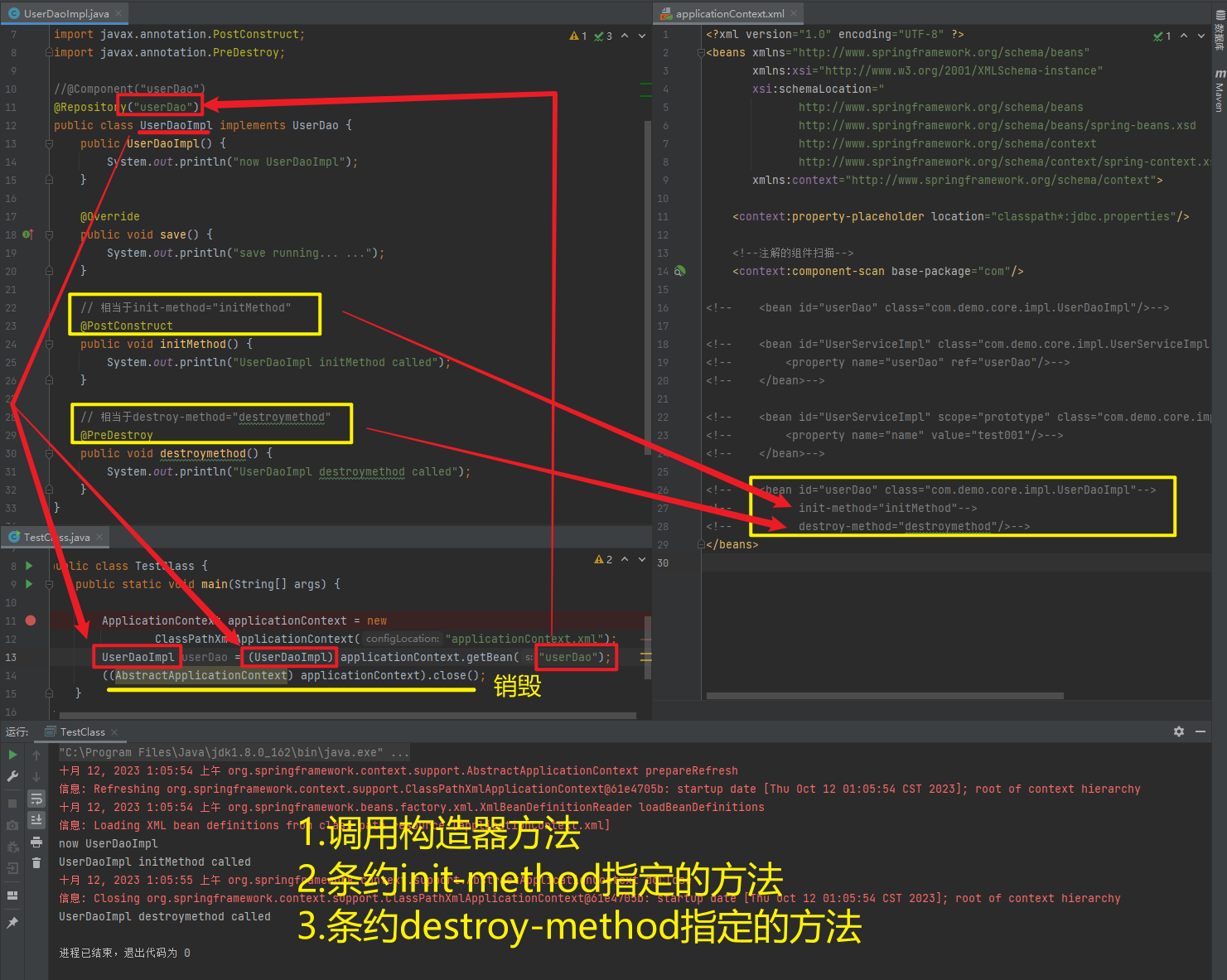This screenshot has width=1227, height=980.
Task: Click the warning count in UserDaoImpl.java
Action: pyautogui.click(x=578, y=36)
